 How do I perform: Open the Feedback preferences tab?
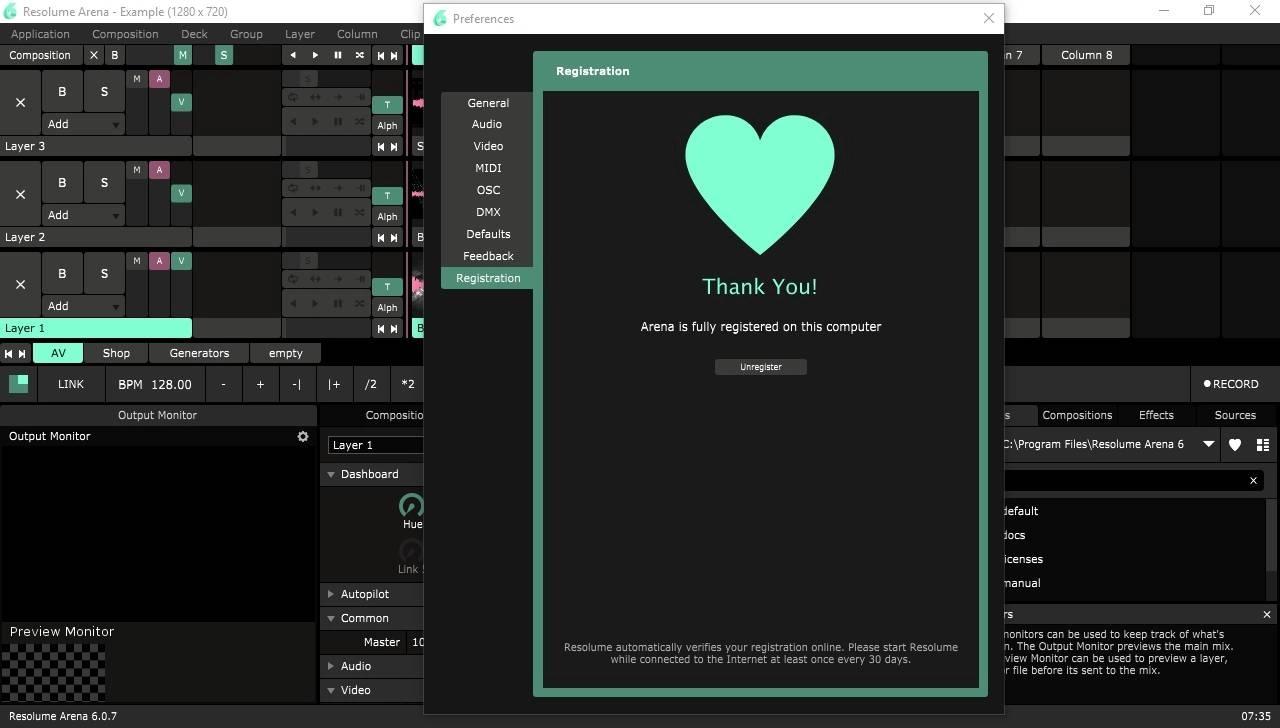(487, 256)
